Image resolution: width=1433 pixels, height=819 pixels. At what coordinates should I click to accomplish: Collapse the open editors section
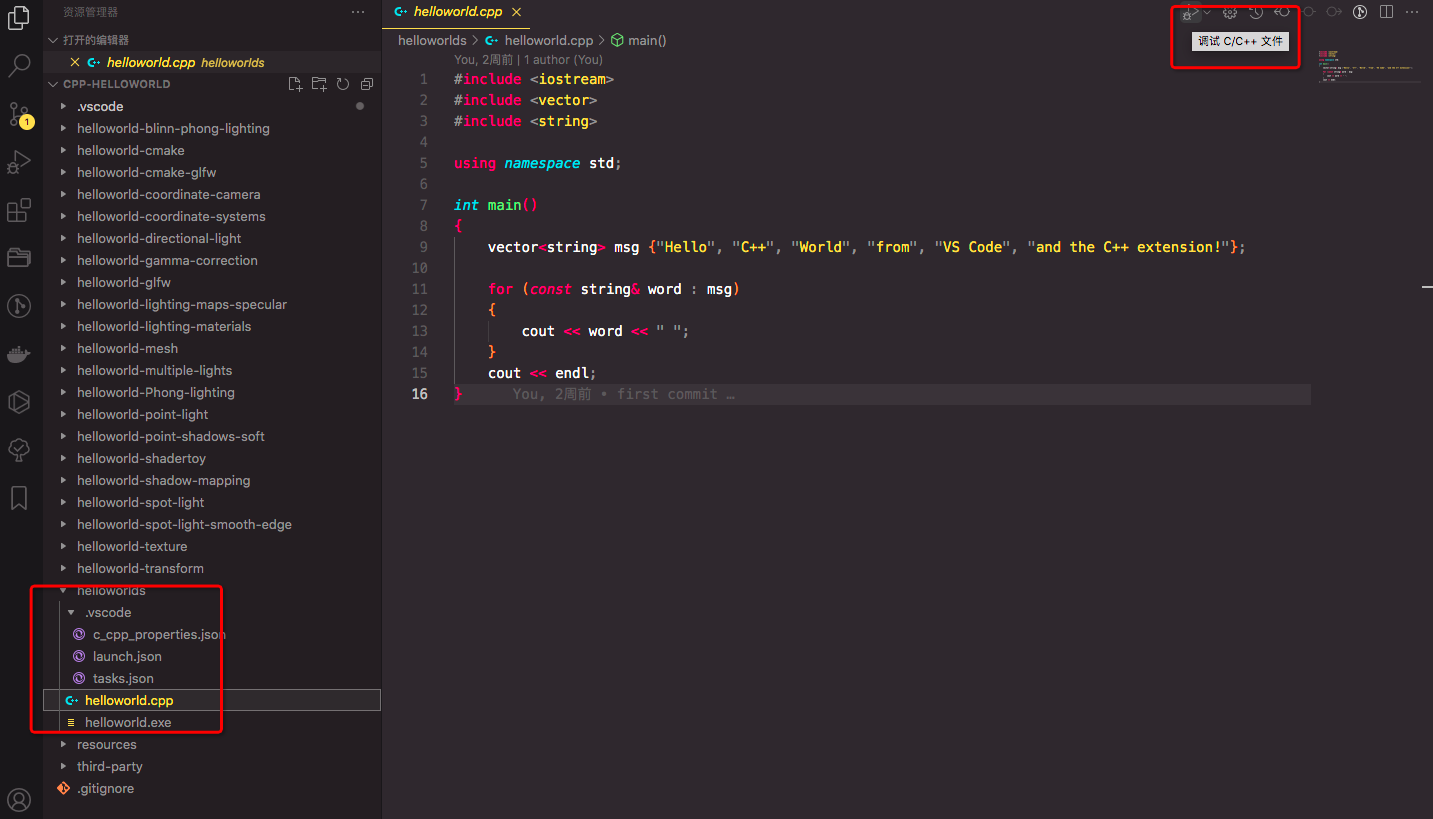pyautogui.click(x=212, y=40)
